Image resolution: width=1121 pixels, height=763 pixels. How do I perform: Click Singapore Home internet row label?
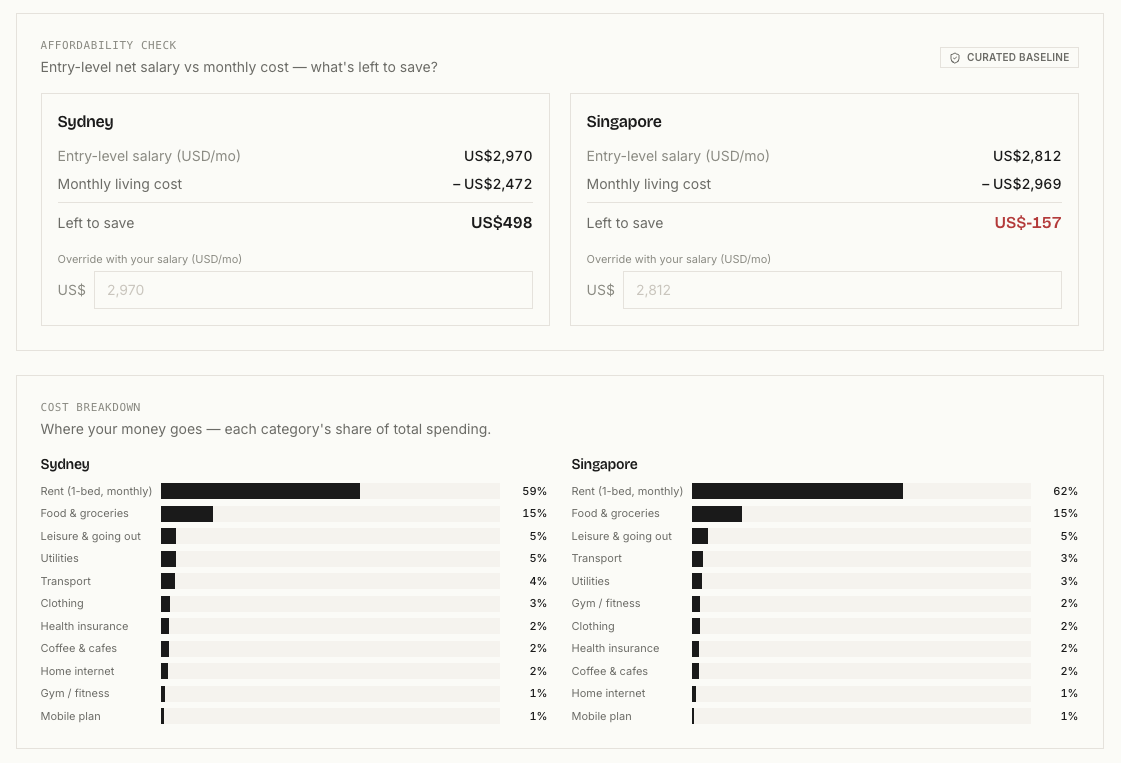tap(608, 694)
